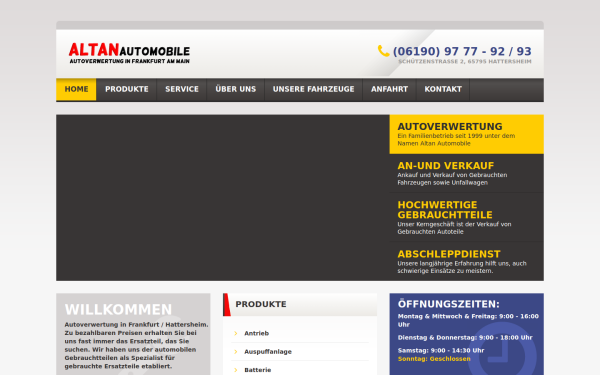600x375 pixels.
Task: Click the WILLKOMMEN heading
Action: click(x=118, y=309)
